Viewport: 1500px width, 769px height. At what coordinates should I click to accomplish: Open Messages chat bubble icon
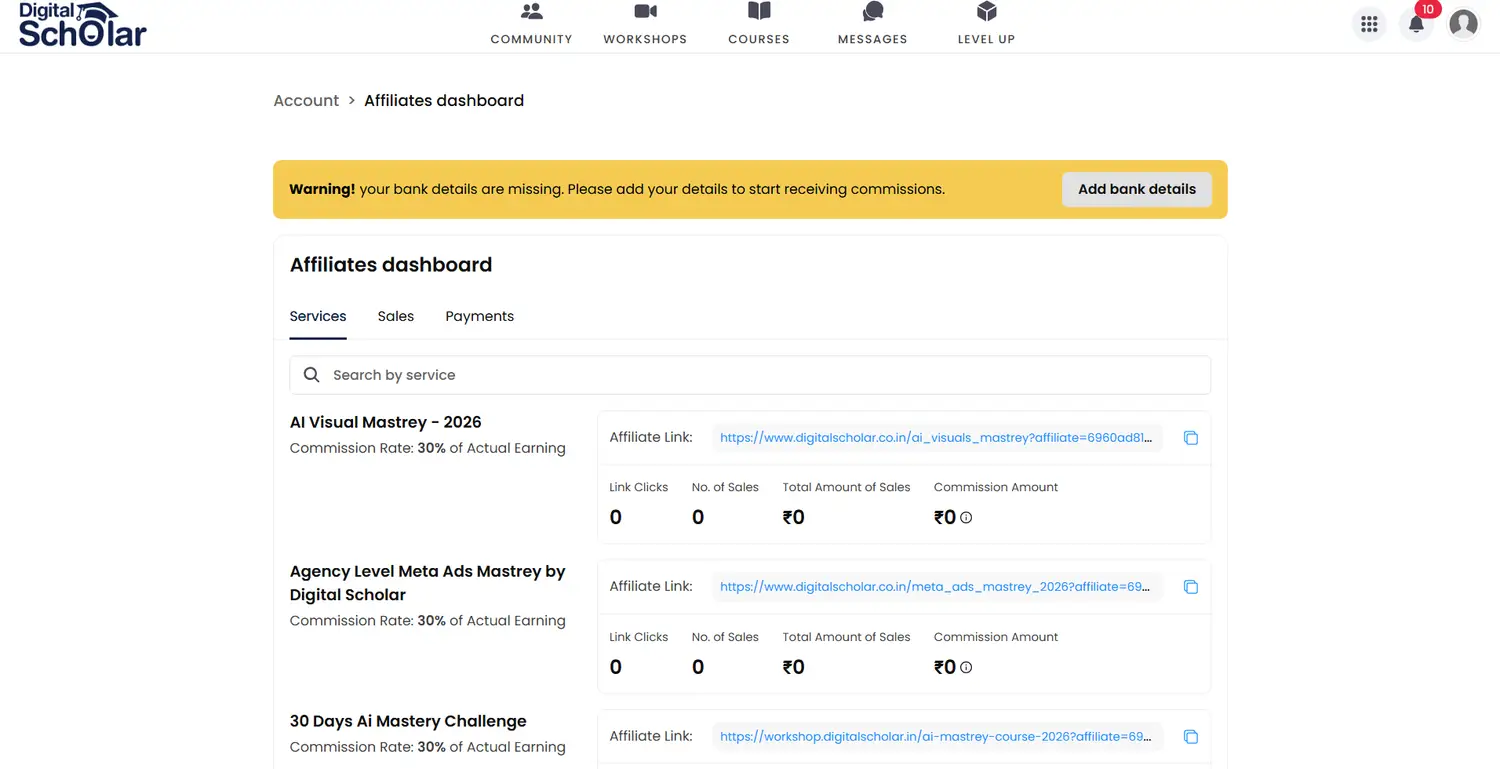pos(873,12)
